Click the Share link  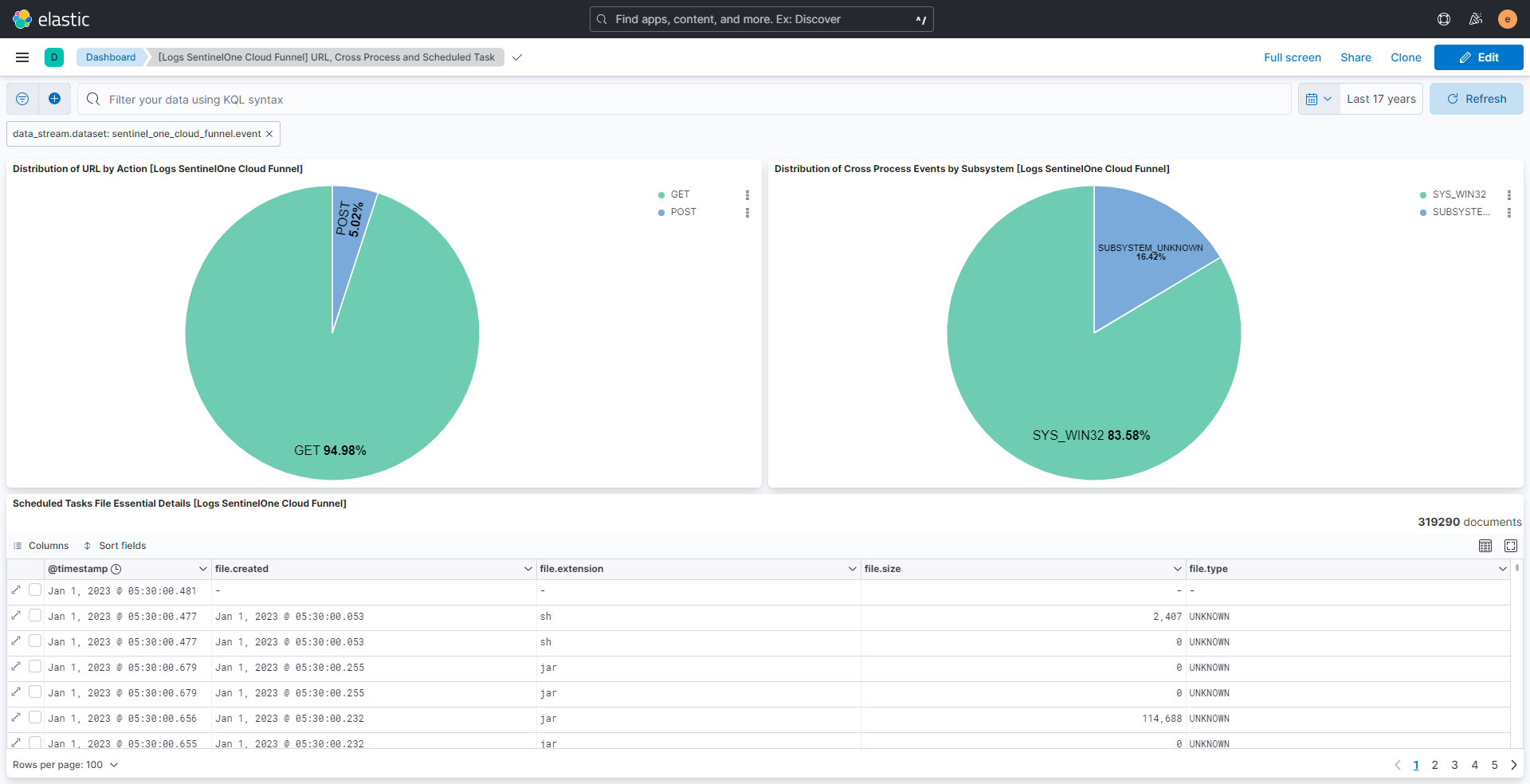pyautogui.click(x=1355, y=57)
